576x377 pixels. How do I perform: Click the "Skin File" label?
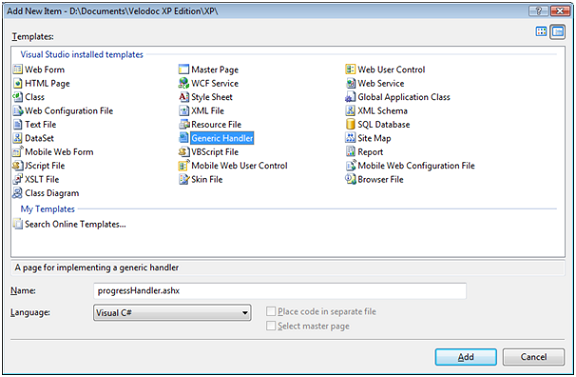click(x=207, y=179)
